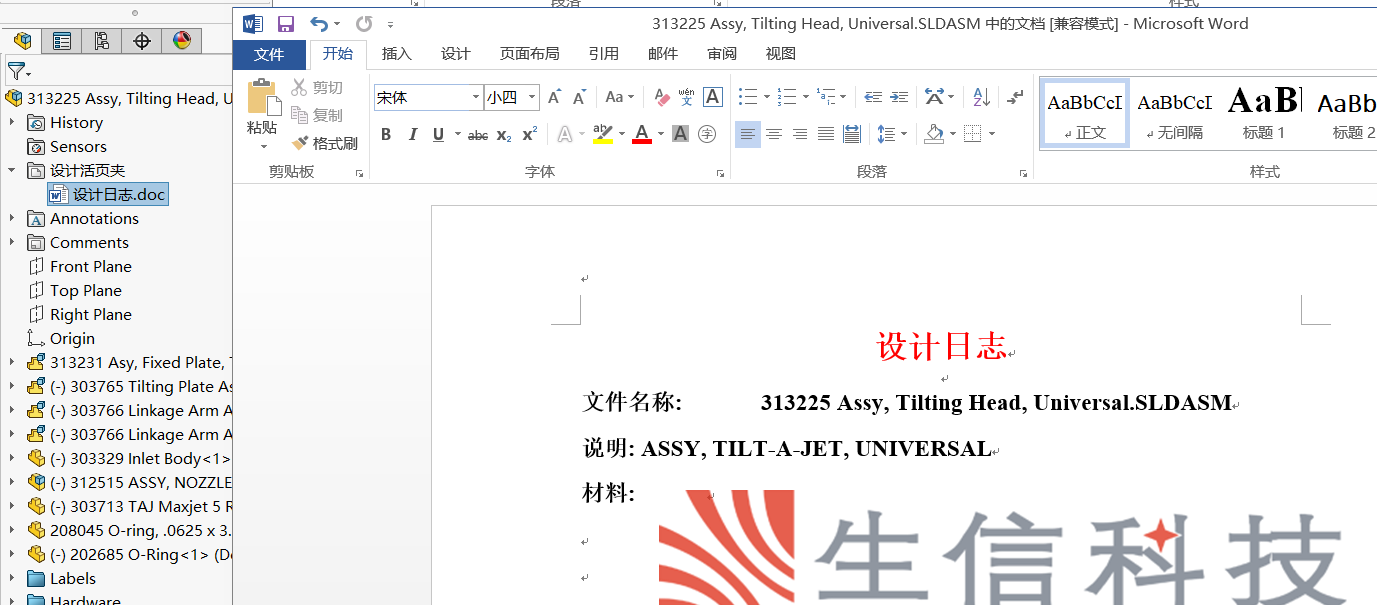Expand the 313231 Asy, Fixed Plate subassembly
The height and width of the screenshot is (605, 1377).
tap(12, 362)
